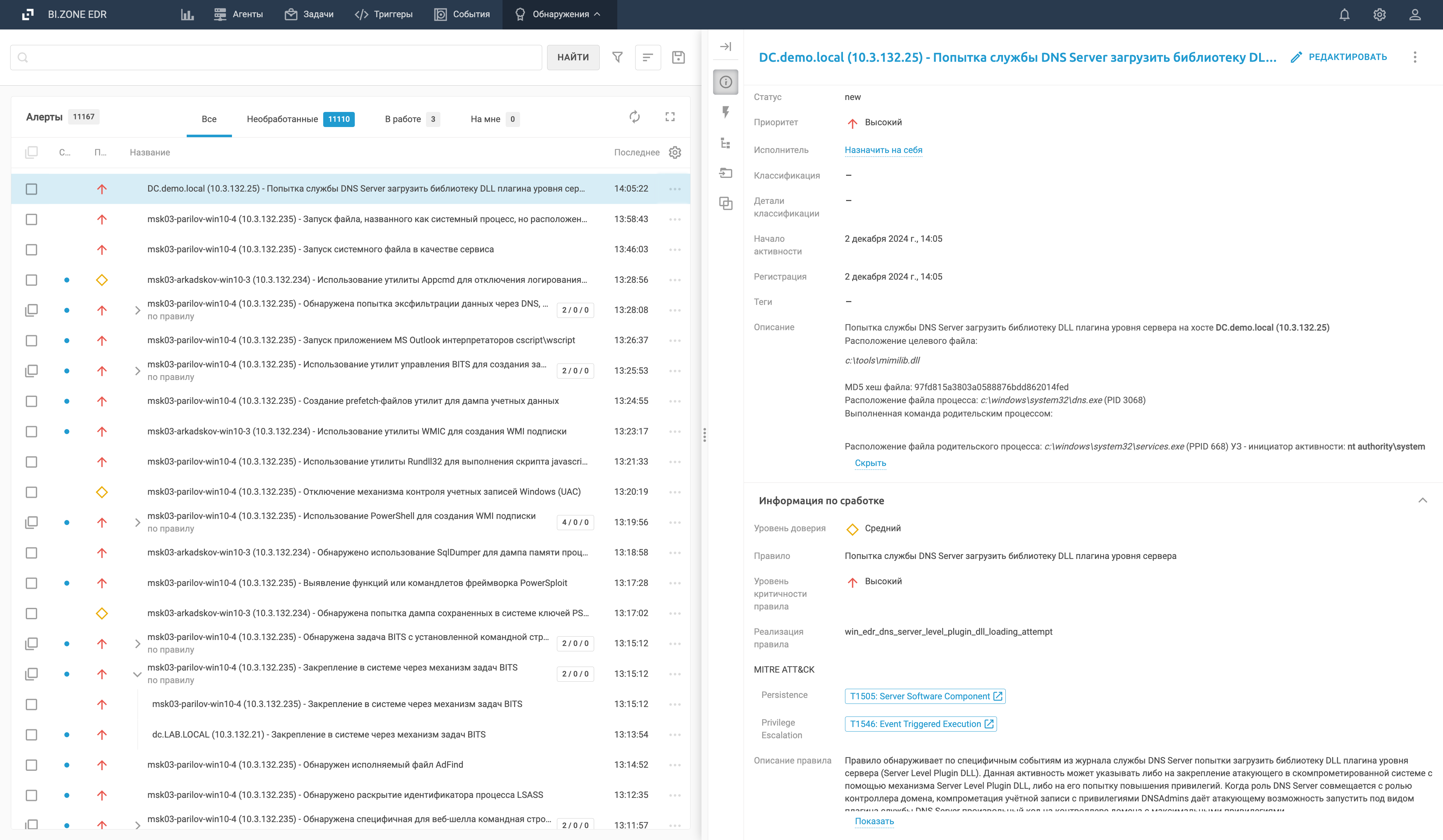1443x840 pixels.
Task: Open the process tree sidebar icon
Action: (x=725, y=143)
